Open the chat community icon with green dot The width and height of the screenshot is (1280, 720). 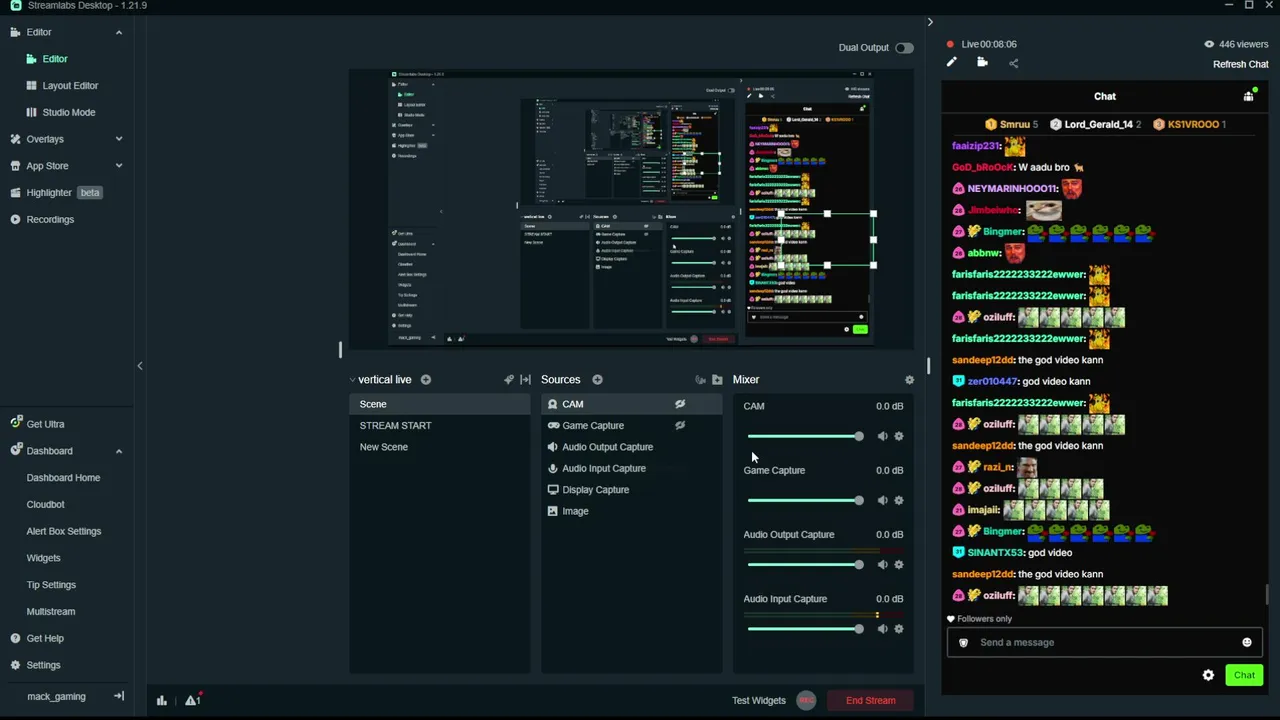coord(1249,96)
